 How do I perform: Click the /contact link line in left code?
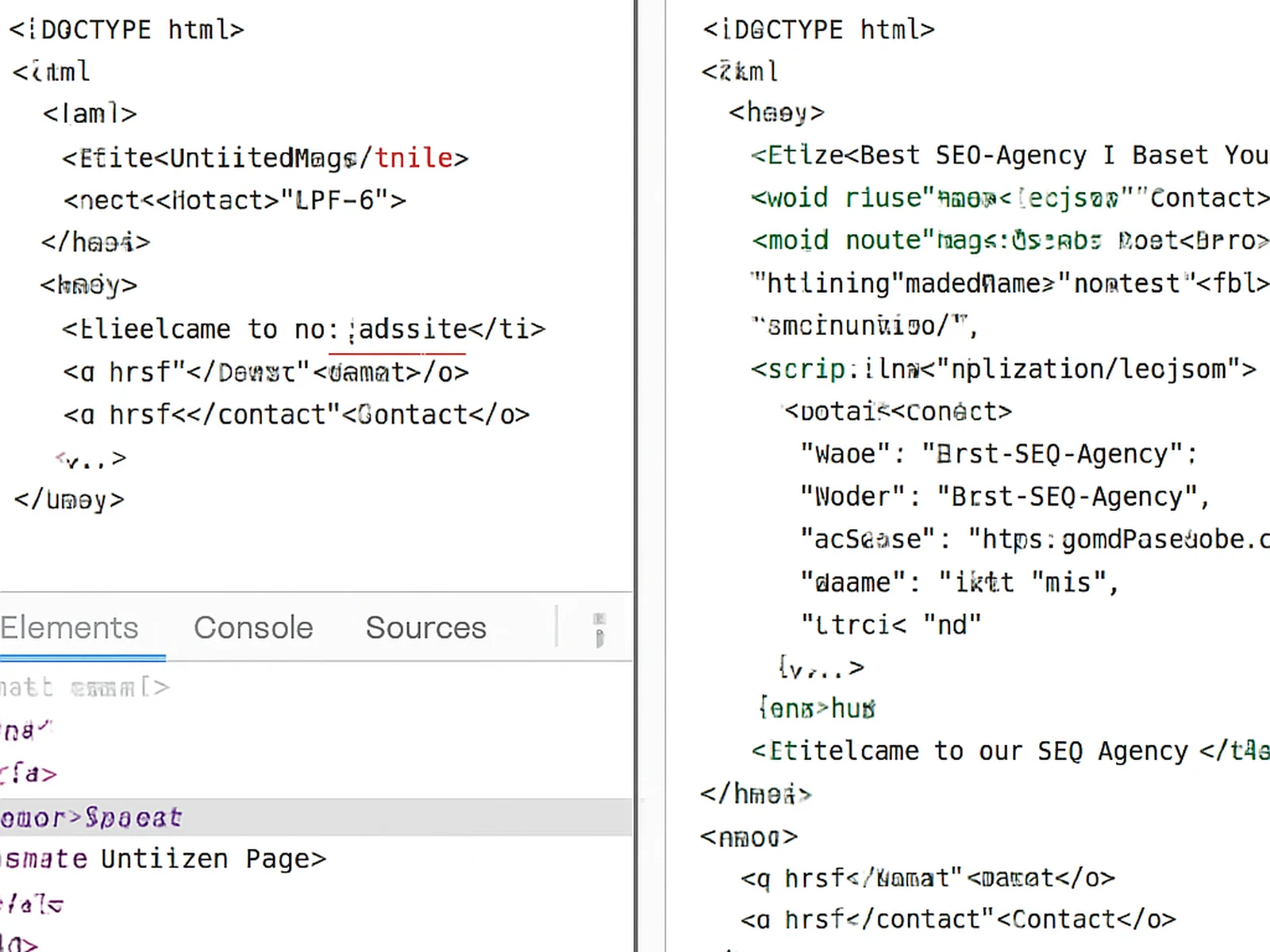(x=296, y=414)
